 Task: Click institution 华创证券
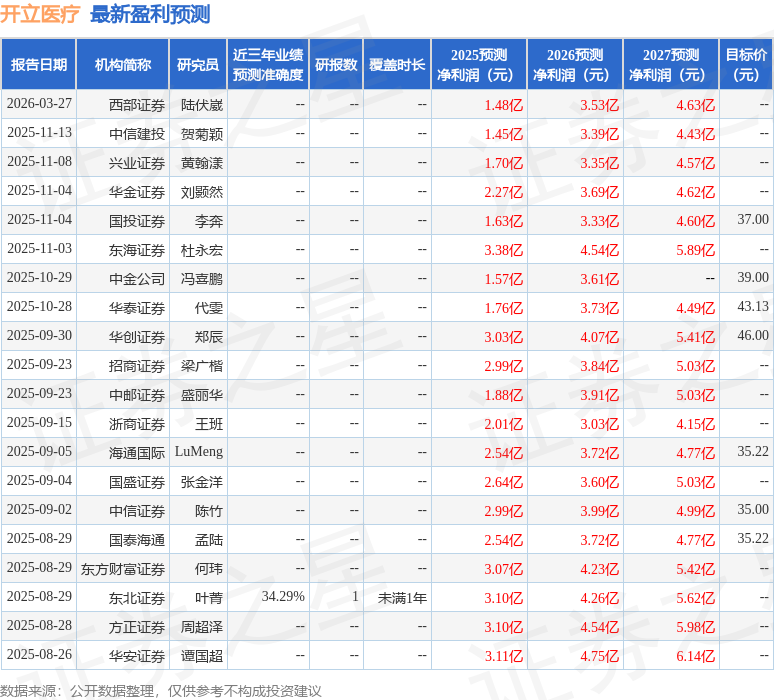coord(137,337)
